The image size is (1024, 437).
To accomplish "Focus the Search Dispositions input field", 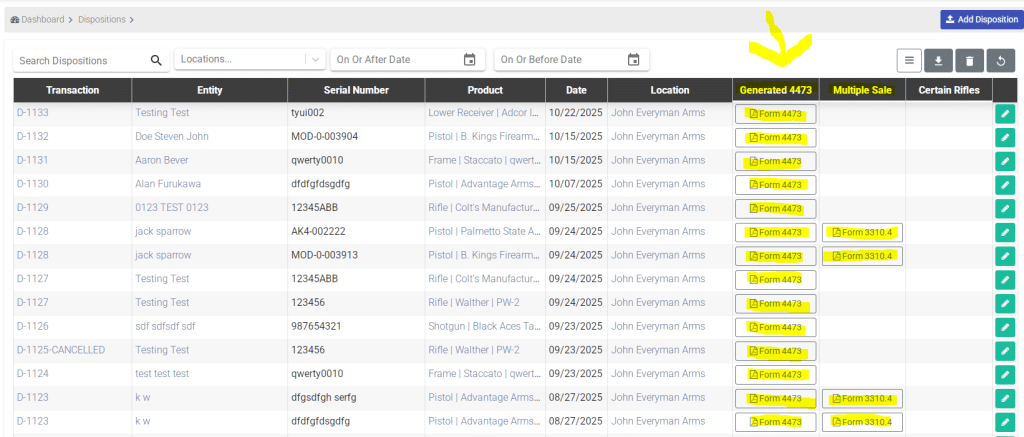I will coord(82,60).
